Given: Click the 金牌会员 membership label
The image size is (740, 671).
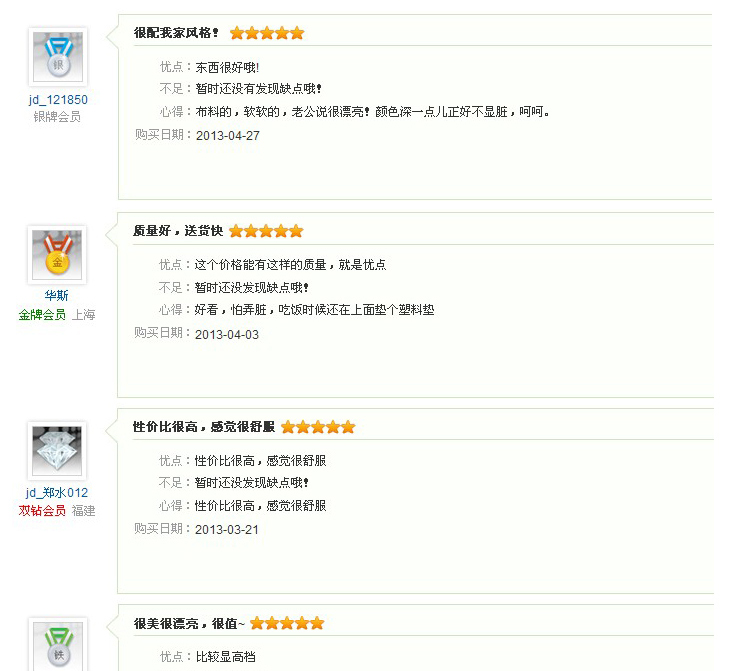Looking at the screenshot, I should click(x=42, y=315).
